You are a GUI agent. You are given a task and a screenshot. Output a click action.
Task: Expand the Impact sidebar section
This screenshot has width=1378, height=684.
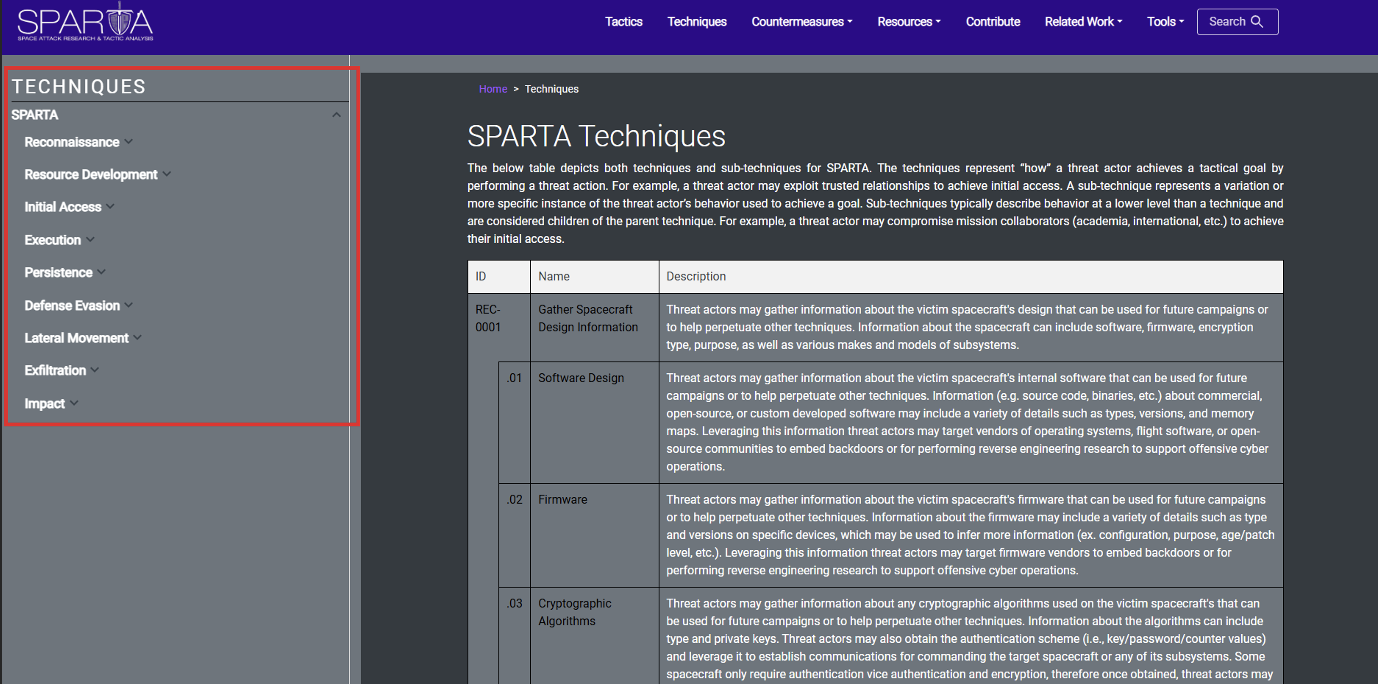(52, 403)
